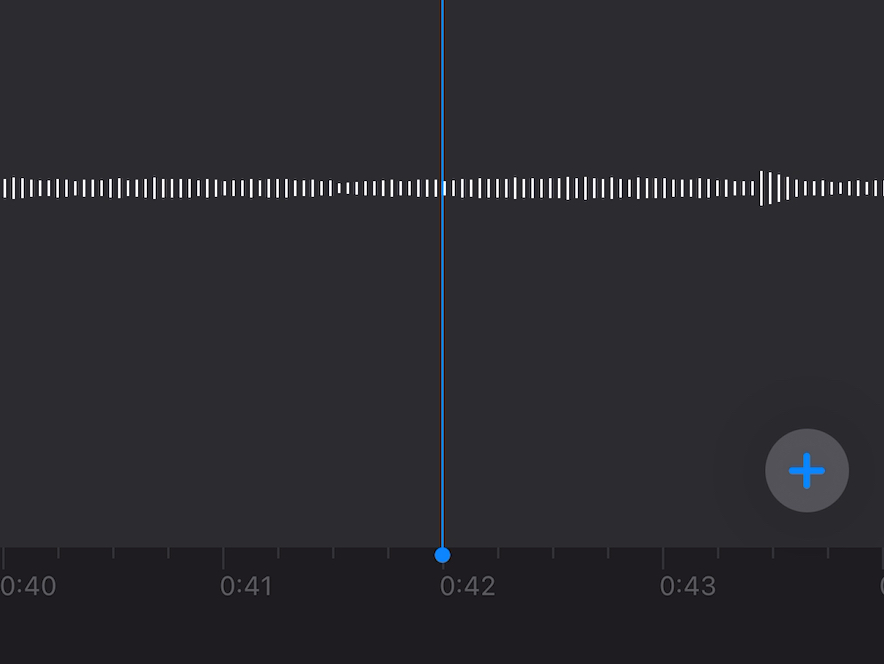Image resolution: width=884 pixels, height=664 pixels.
Task: Jump to the 0:43 timestamp label
Action: (688, 586)
